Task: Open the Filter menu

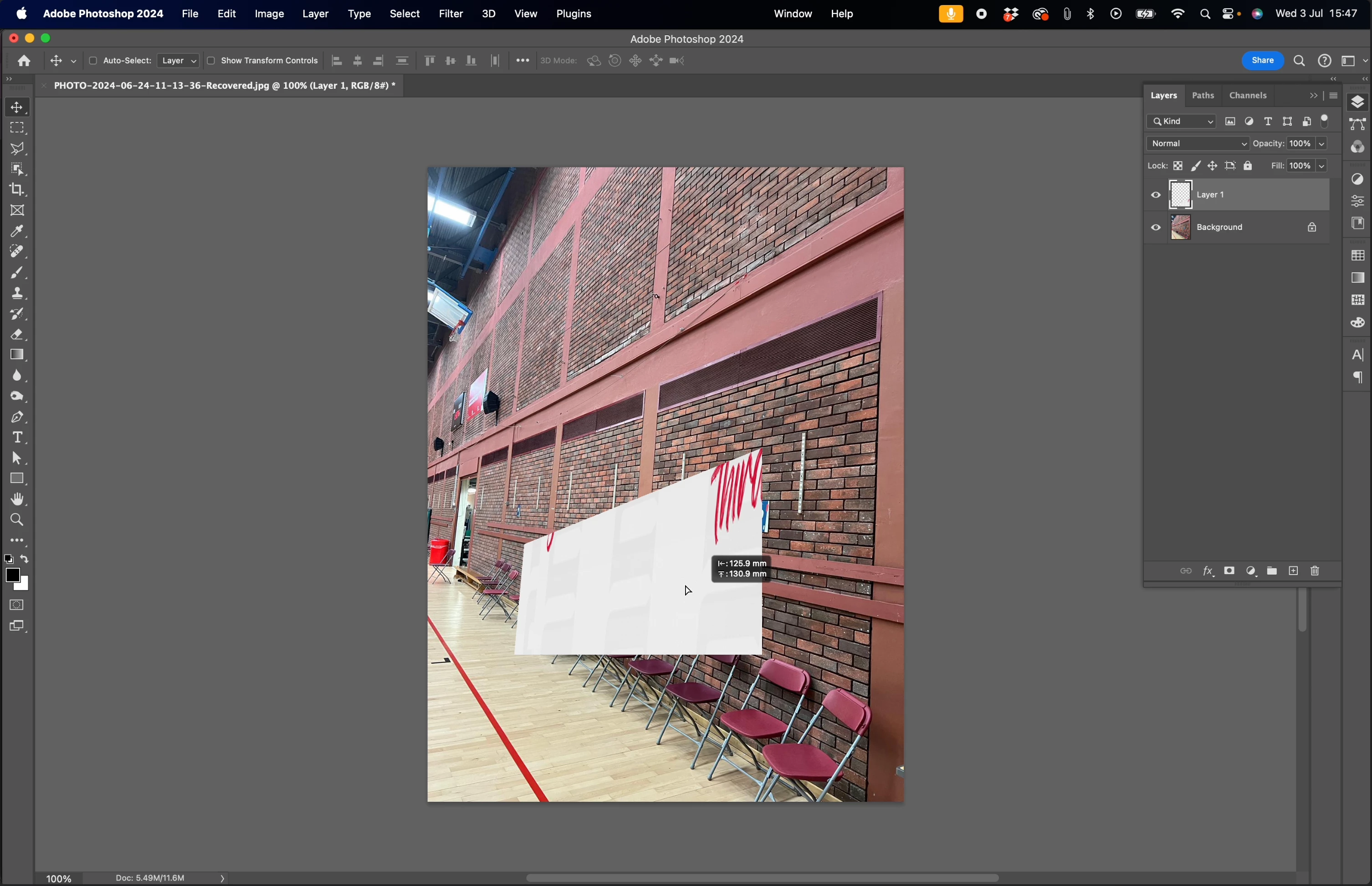Action: [x=451, y=14]
